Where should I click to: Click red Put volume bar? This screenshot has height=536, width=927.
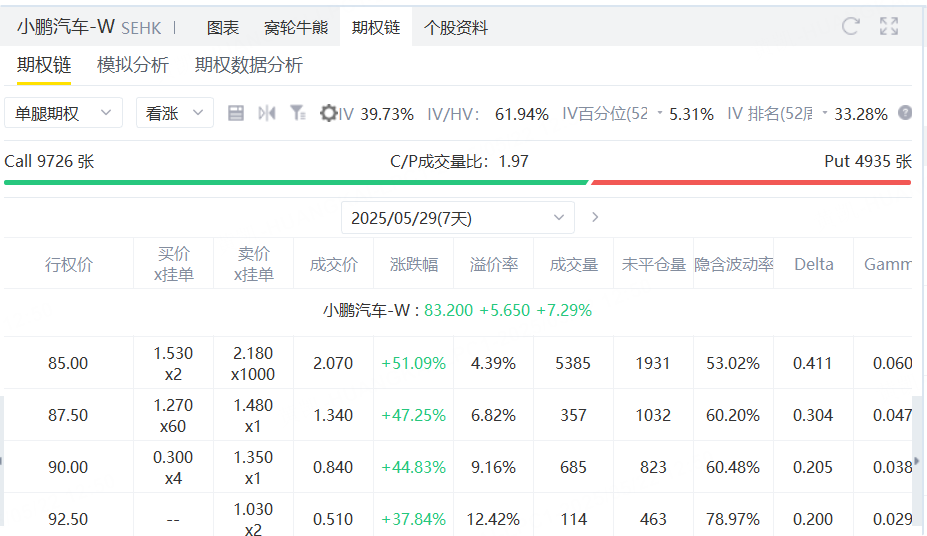(751, 183)
